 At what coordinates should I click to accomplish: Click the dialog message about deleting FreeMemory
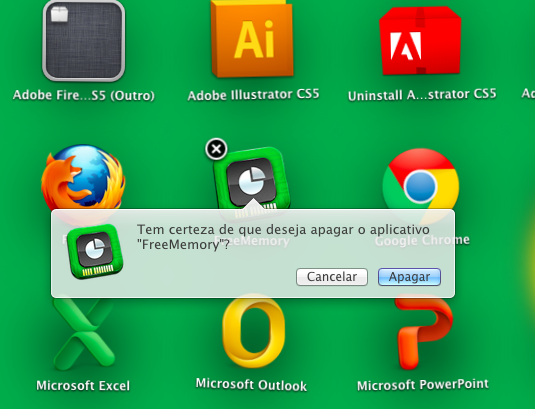click(x=283, y=237)
